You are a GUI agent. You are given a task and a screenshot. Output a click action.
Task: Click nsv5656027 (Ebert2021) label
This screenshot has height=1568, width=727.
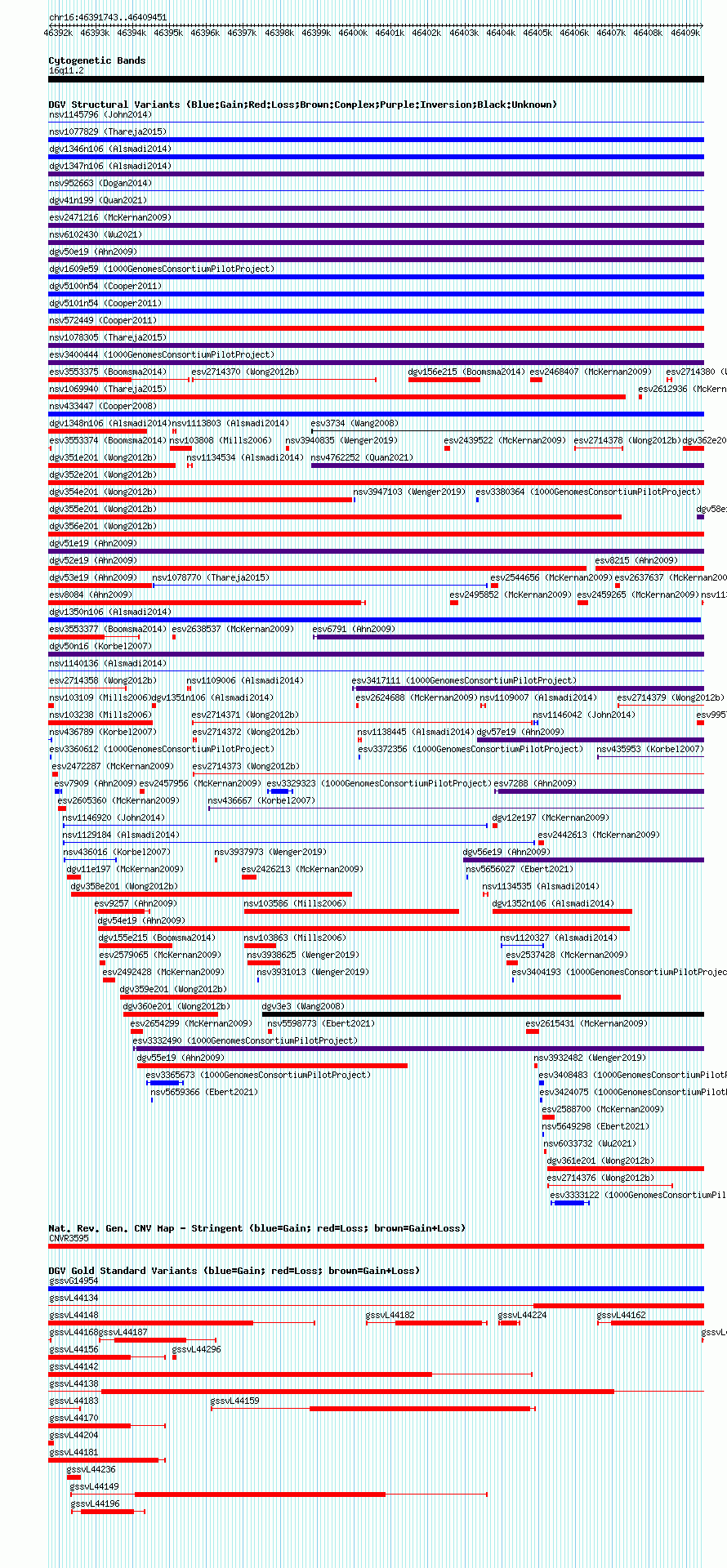[520, 869]
